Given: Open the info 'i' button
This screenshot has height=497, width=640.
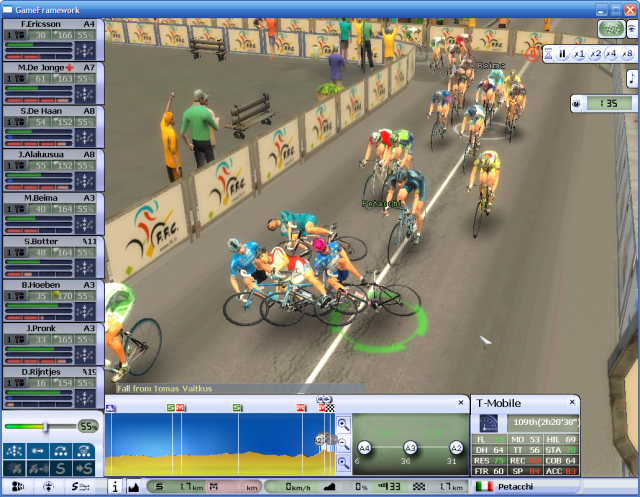Looking at the screenshot, I should tap(114, 487).
